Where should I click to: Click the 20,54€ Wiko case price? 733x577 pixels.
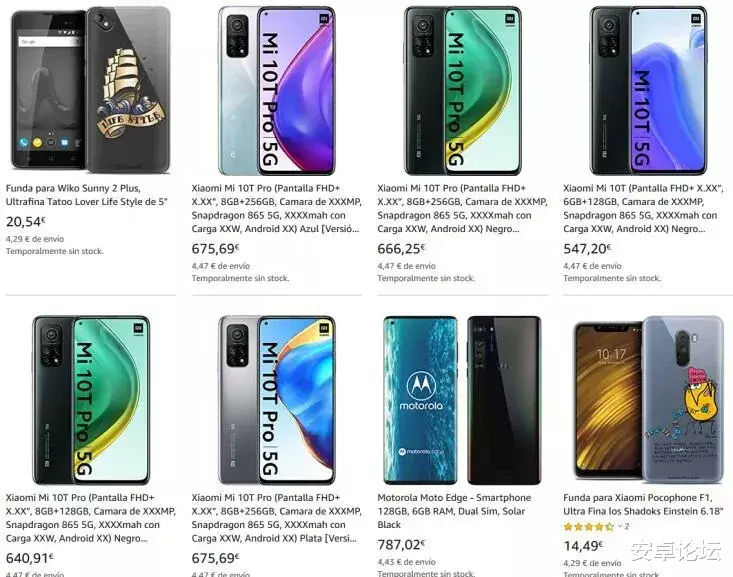(26, 222)
